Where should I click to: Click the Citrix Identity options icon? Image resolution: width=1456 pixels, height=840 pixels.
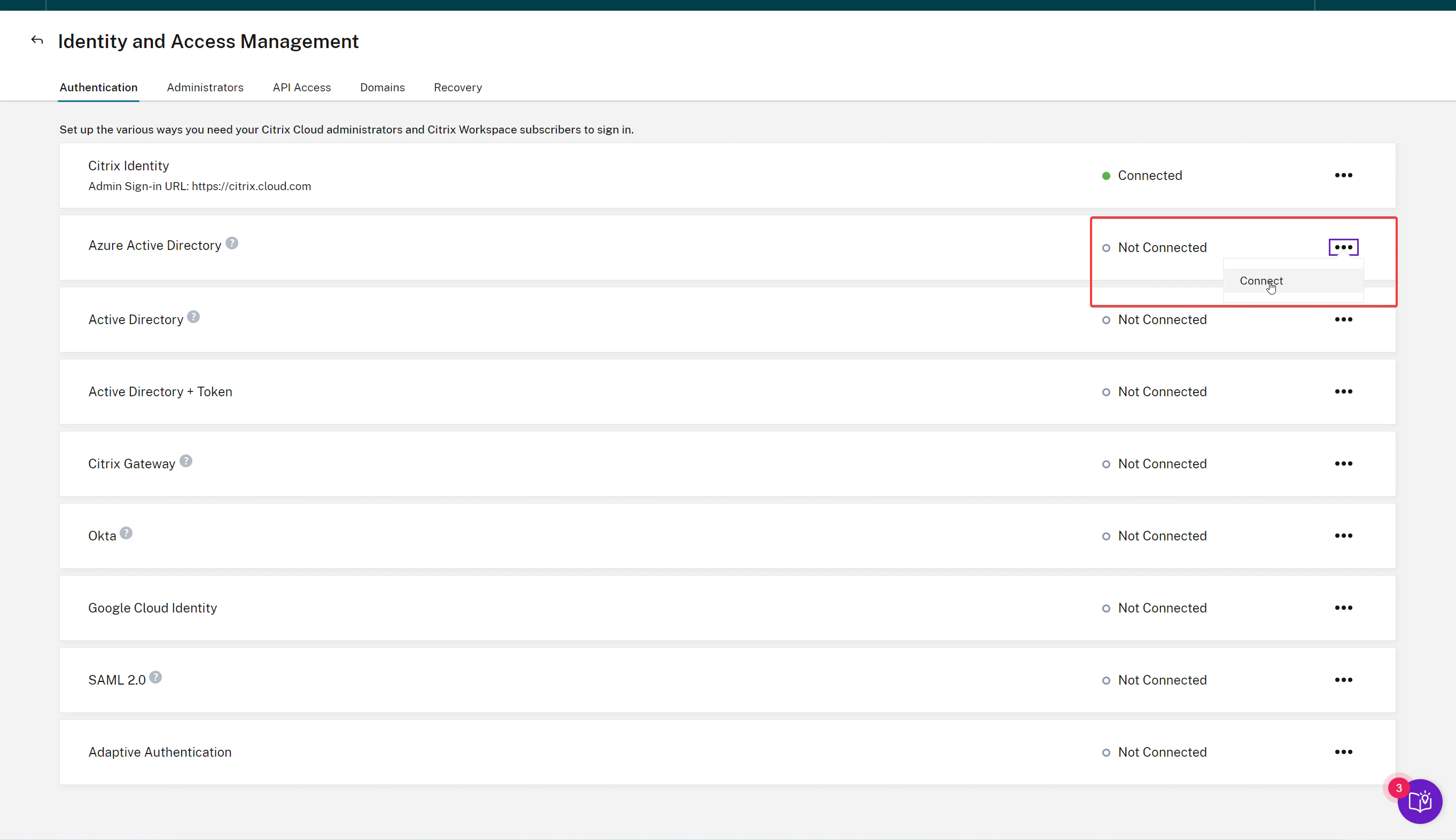[1344, 174]
